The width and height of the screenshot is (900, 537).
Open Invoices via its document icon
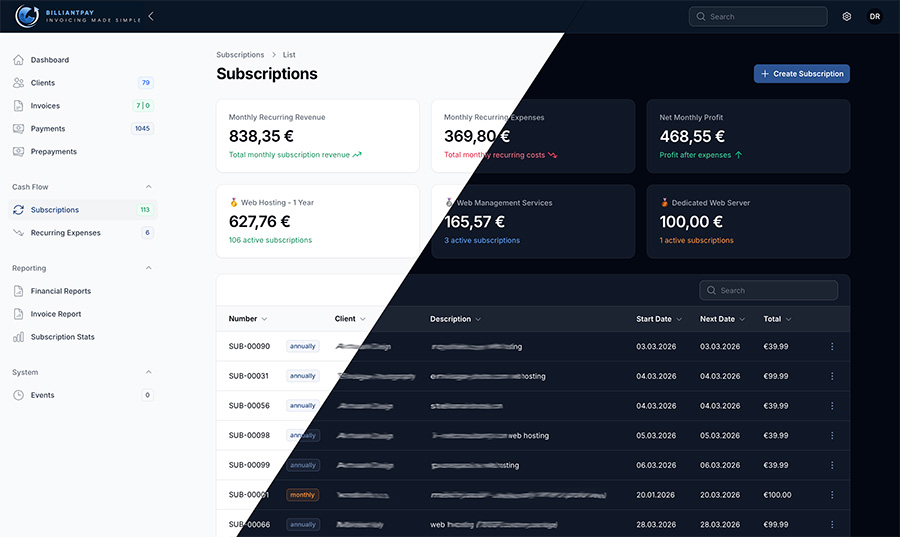point(19,106)
